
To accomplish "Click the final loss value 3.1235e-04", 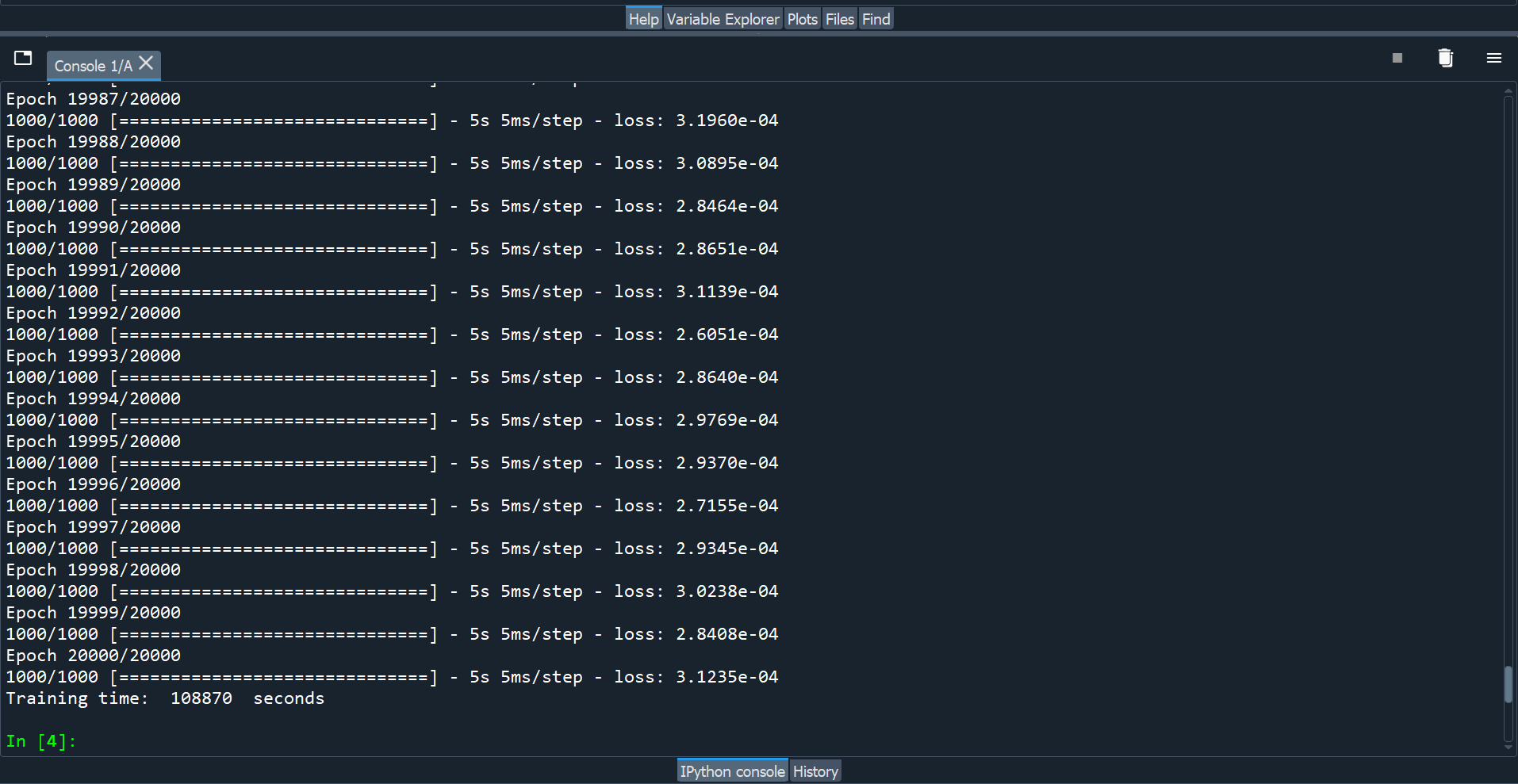I will 726,677.
